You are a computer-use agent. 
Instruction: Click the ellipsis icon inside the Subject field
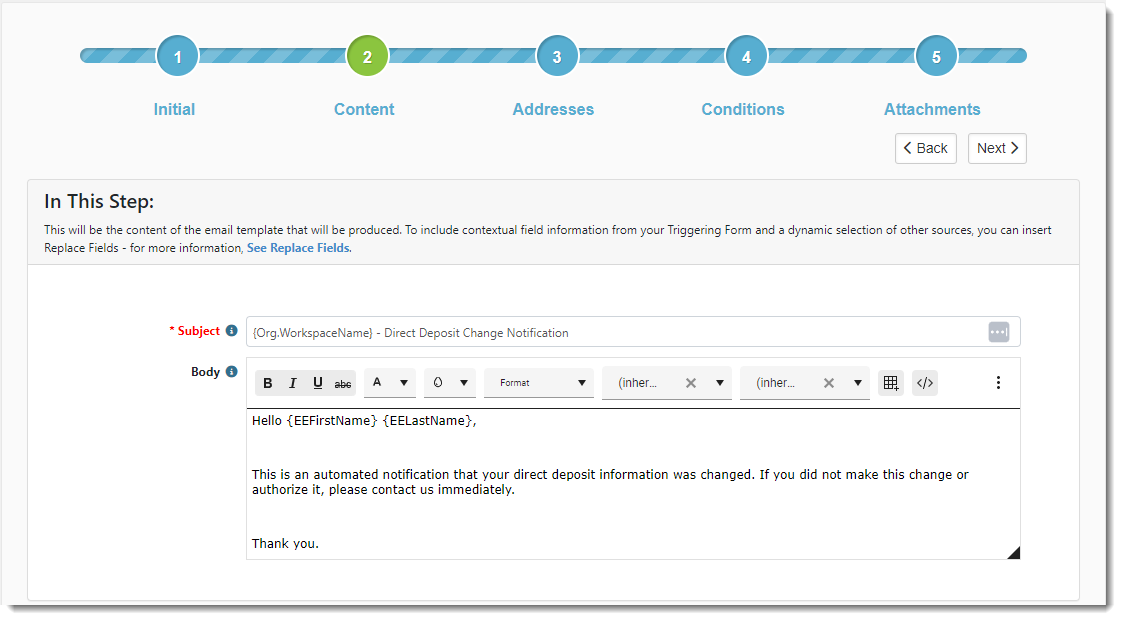pyautogui.click(x=998, y=332)
